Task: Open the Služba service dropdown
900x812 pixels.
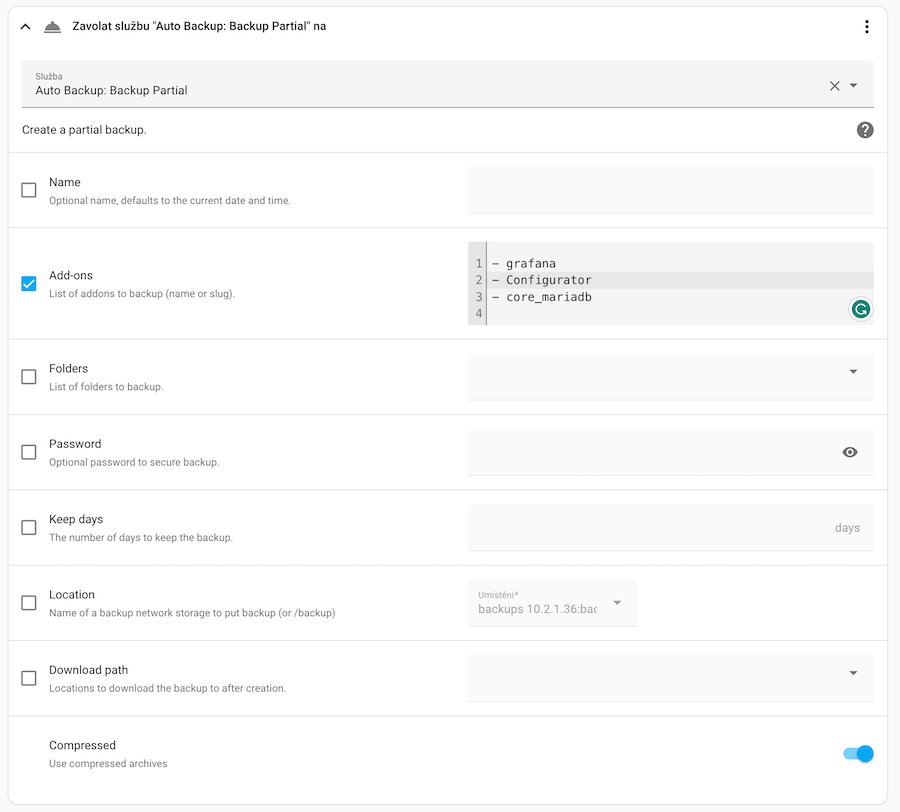Action: (855, 86)
